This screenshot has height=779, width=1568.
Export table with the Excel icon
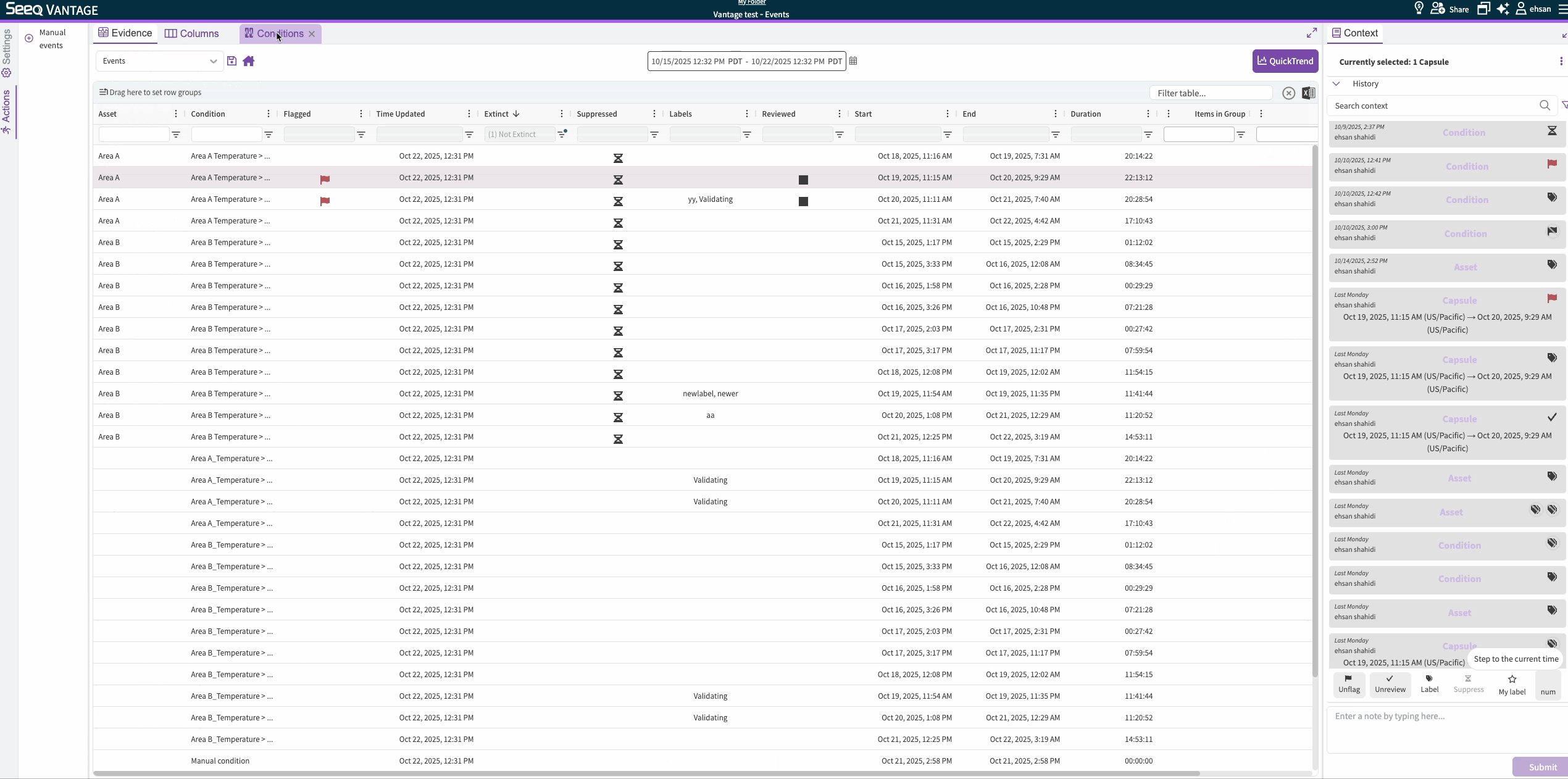pyautogui.click(x=1308, y=93)
